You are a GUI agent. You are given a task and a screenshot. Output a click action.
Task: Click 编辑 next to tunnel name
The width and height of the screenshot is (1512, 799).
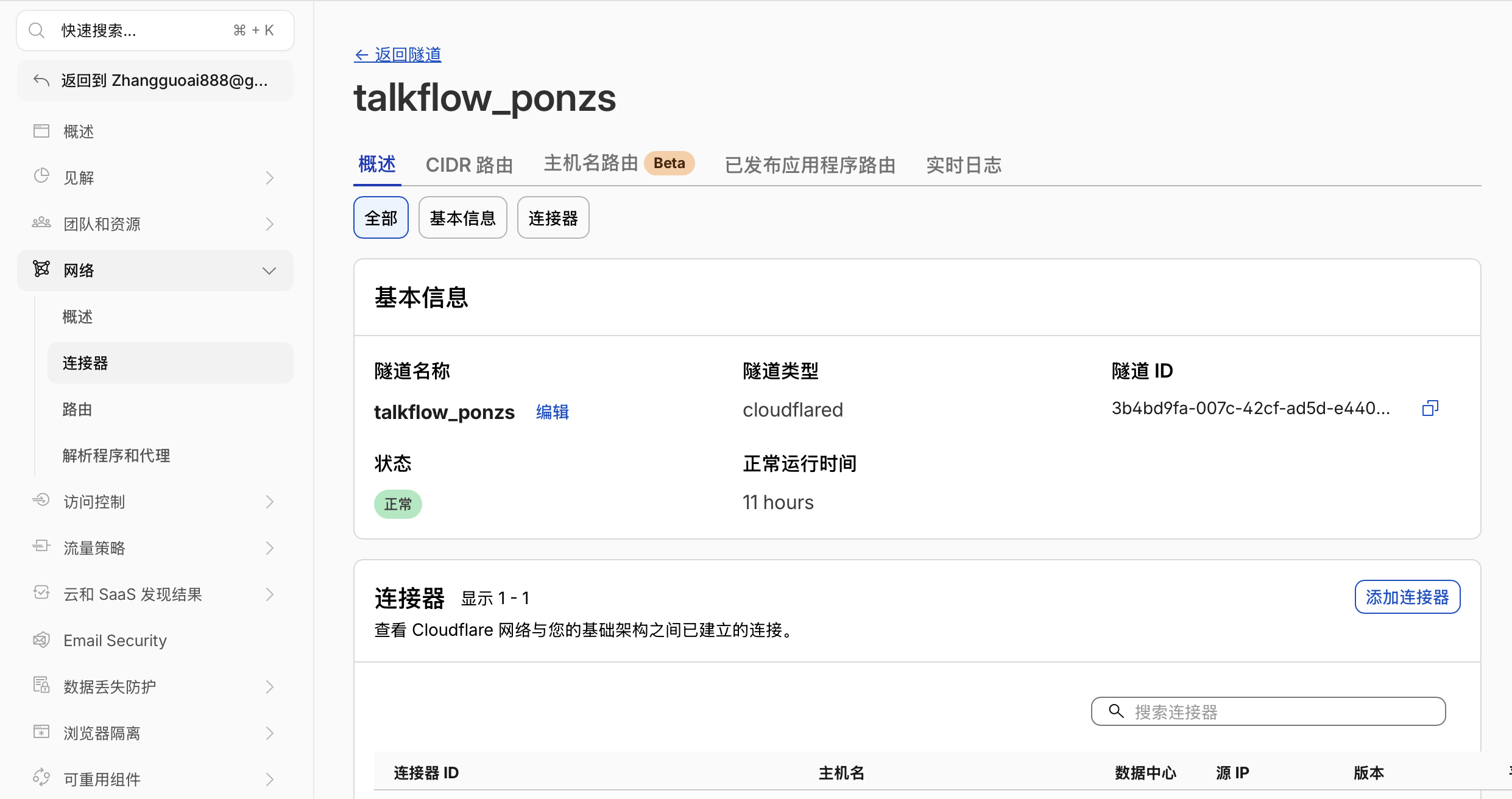[x=553, y=412]
